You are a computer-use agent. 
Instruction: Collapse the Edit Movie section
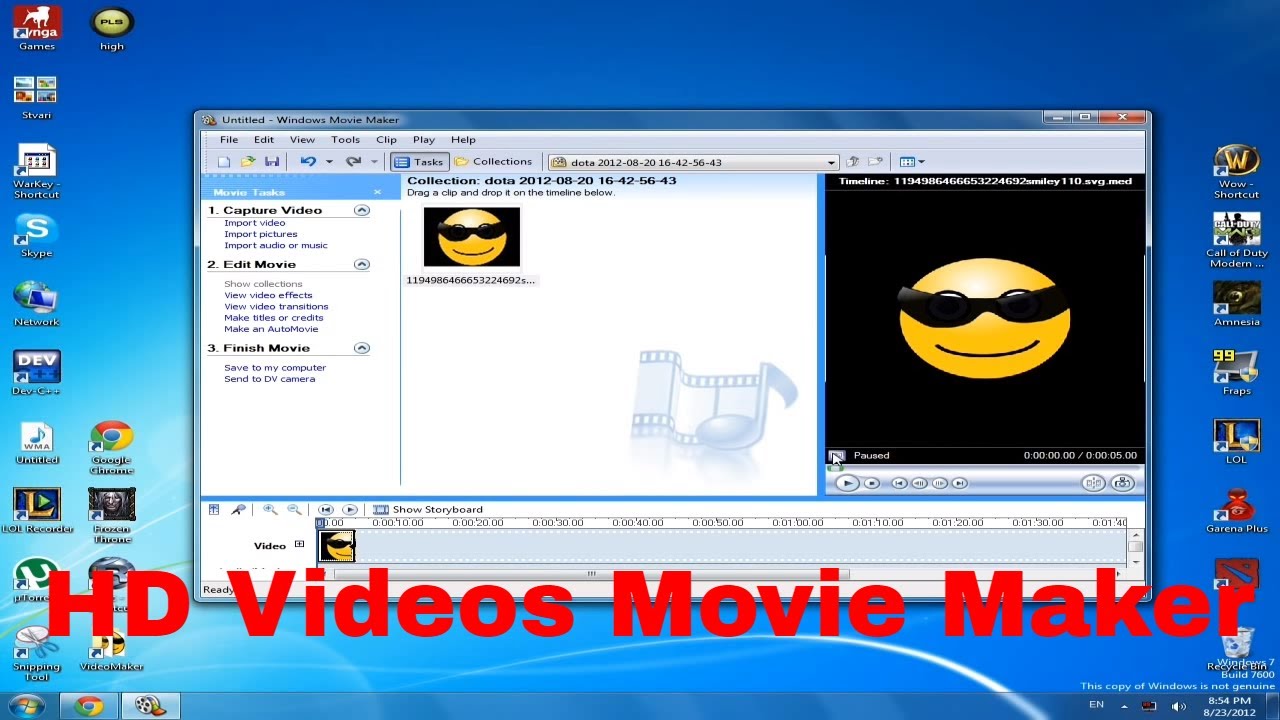(362, 264)
